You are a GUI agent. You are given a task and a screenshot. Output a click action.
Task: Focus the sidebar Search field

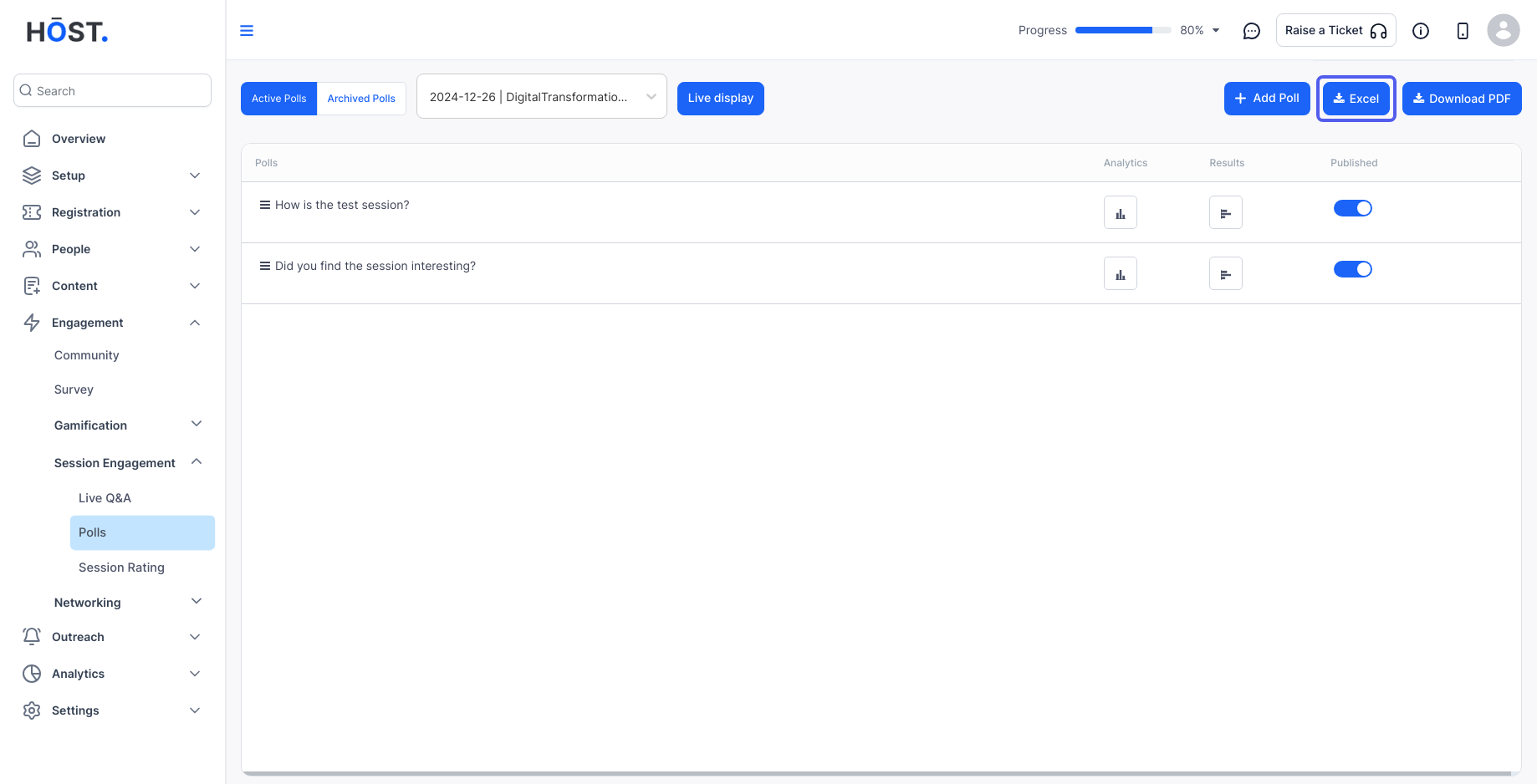coord(112,90)
